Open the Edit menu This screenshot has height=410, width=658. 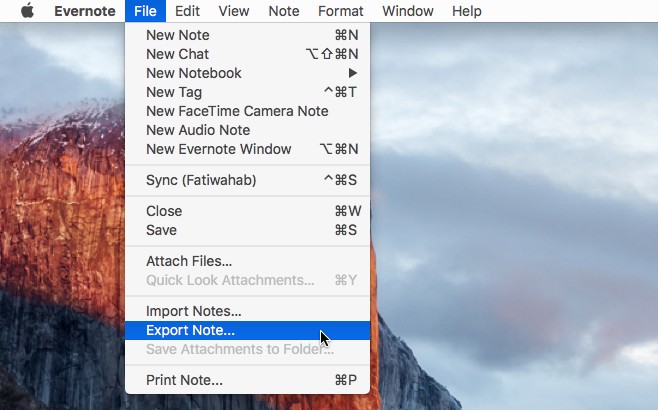pyautogui.click(x=187, y=11)
